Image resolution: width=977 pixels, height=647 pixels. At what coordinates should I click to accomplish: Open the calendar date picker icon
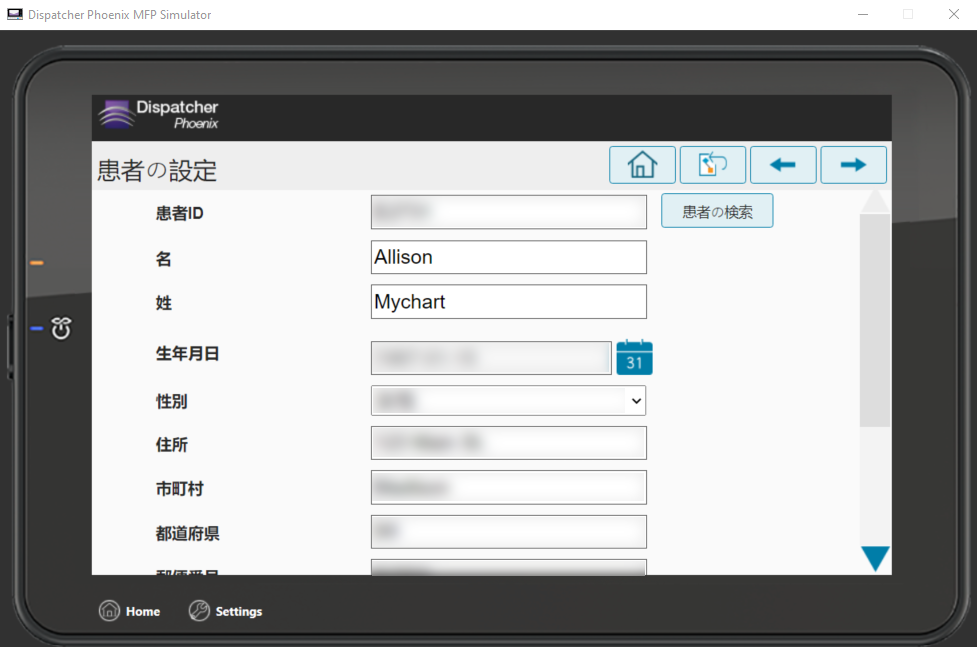(x=634, y=358)
